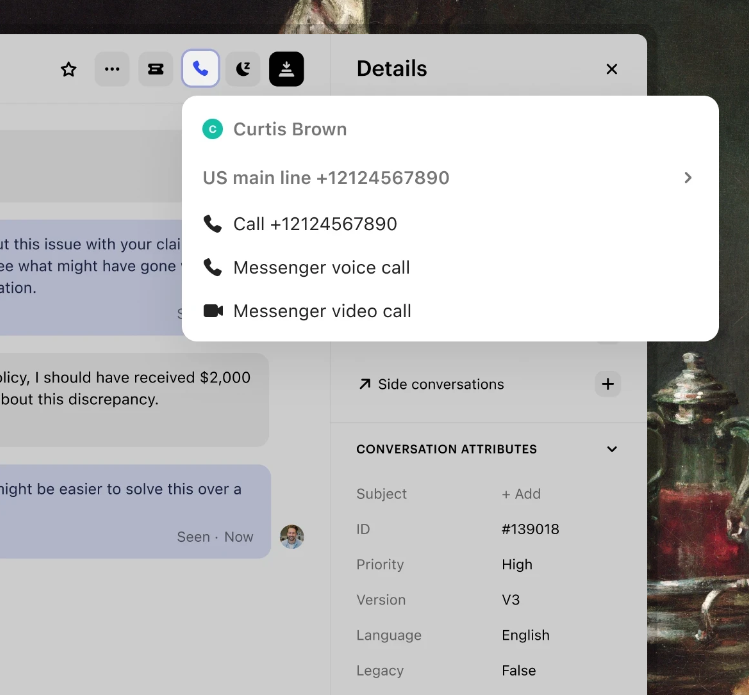The width and height of the screenshot is (749, 695).
Task: Add a new side conversation with plus
Action: [x=607, y=384]
